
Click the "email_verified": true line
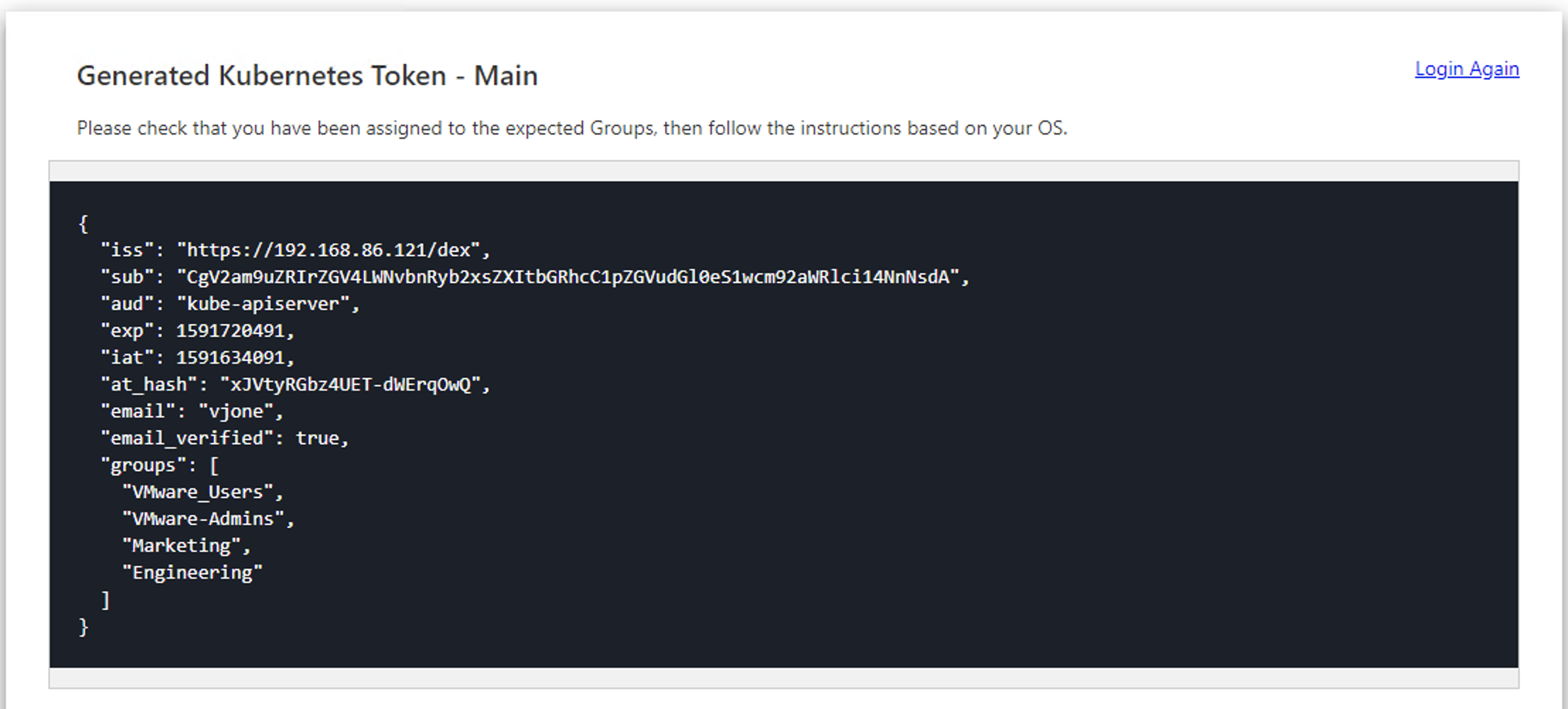tap(224, 438)
